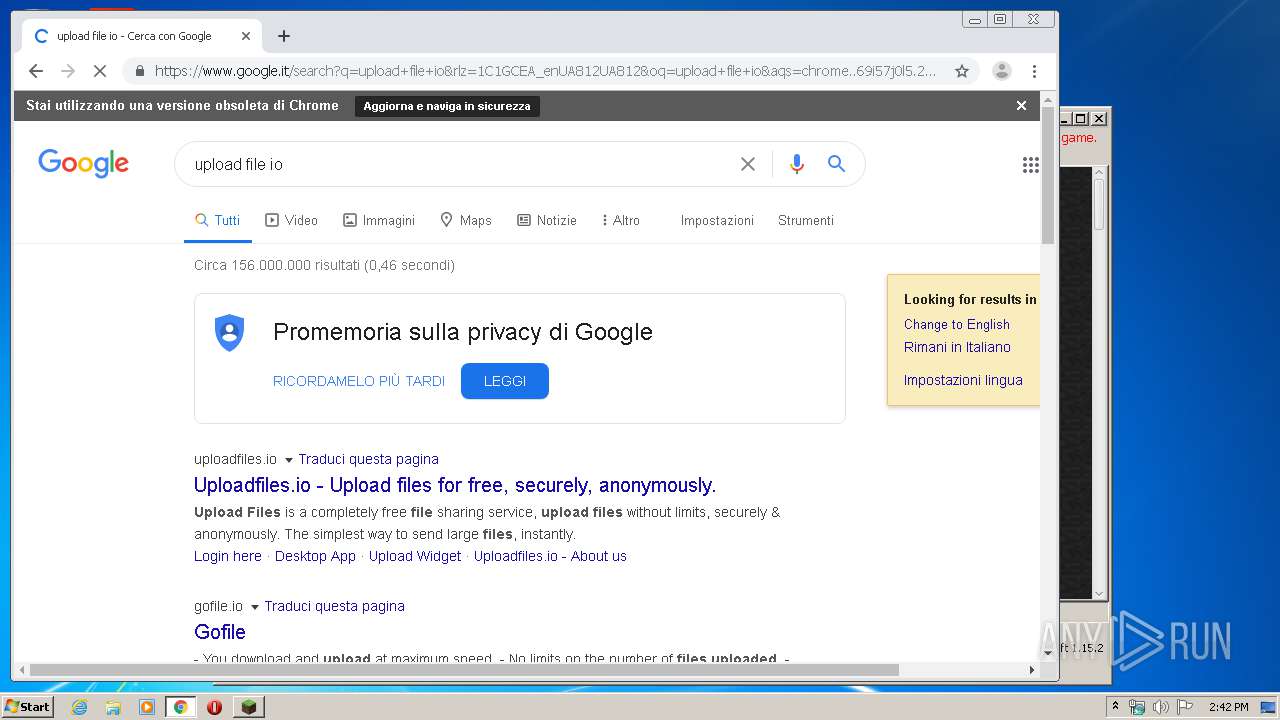Dismiss the obsolete Chrome warning bar
Viewport: 1280px width, 720px height.
coord(1021,105)
